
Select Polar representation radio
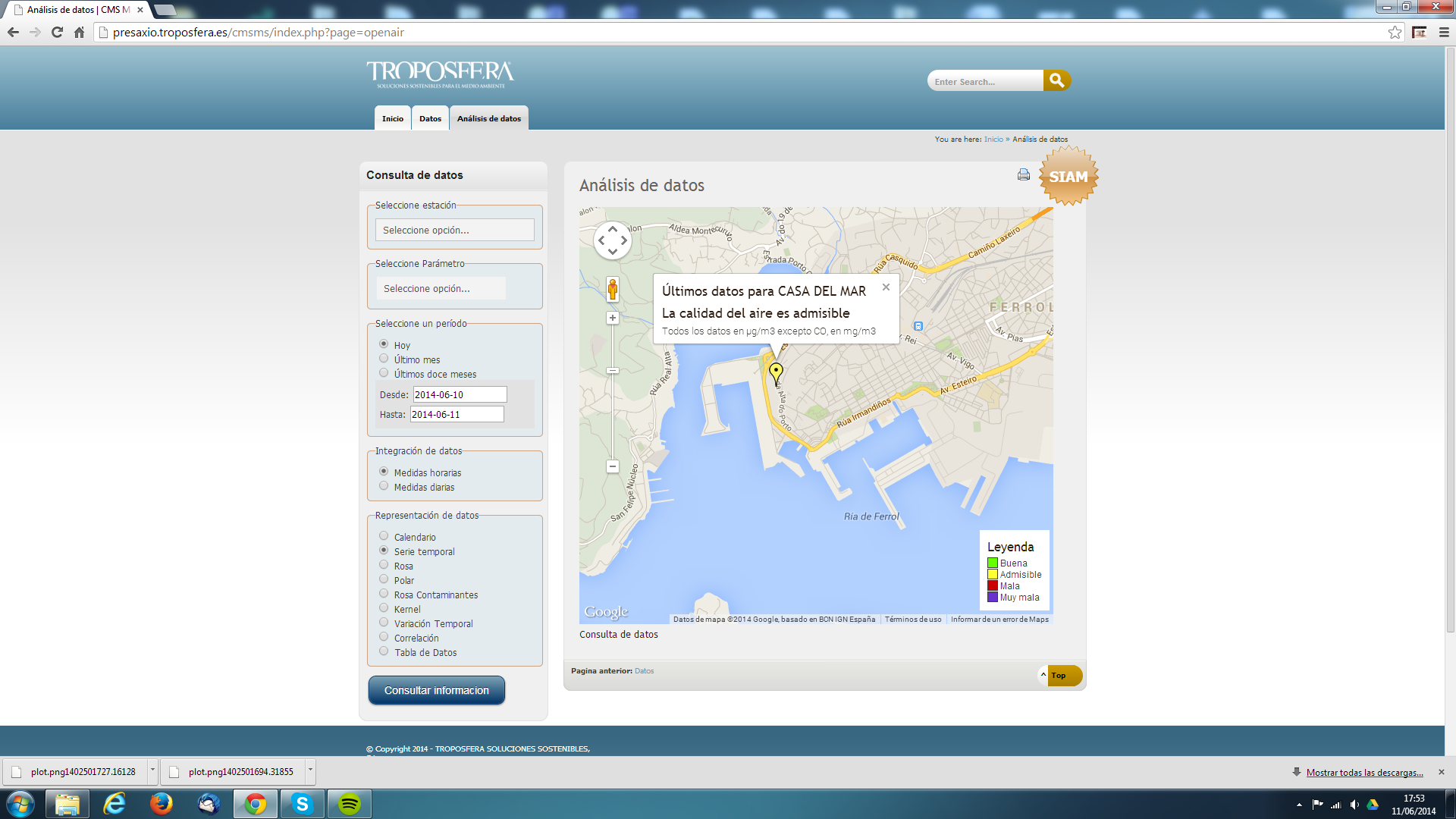(384, 579)
